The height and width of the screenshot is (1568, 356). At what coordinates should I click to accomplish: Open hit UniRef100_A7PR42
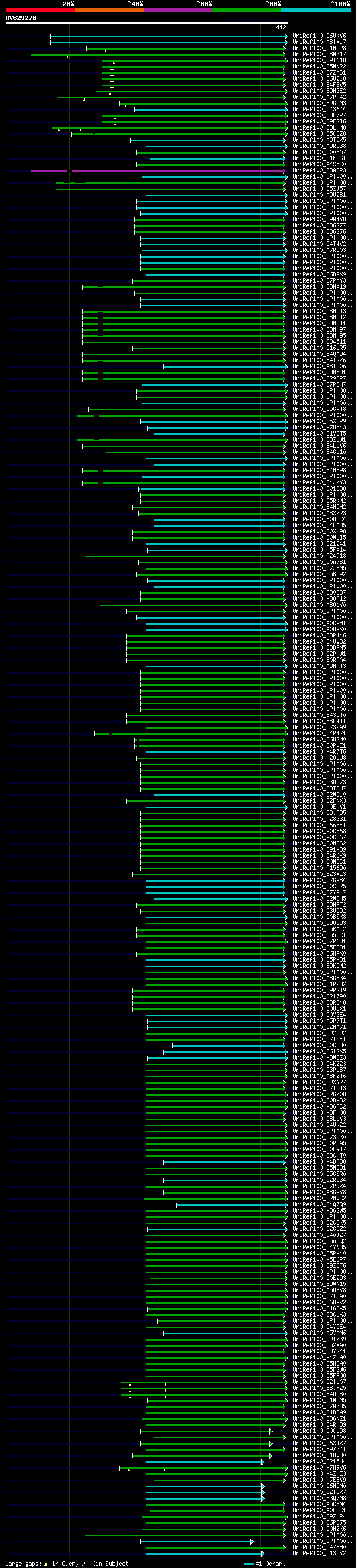tap(319, 97)
